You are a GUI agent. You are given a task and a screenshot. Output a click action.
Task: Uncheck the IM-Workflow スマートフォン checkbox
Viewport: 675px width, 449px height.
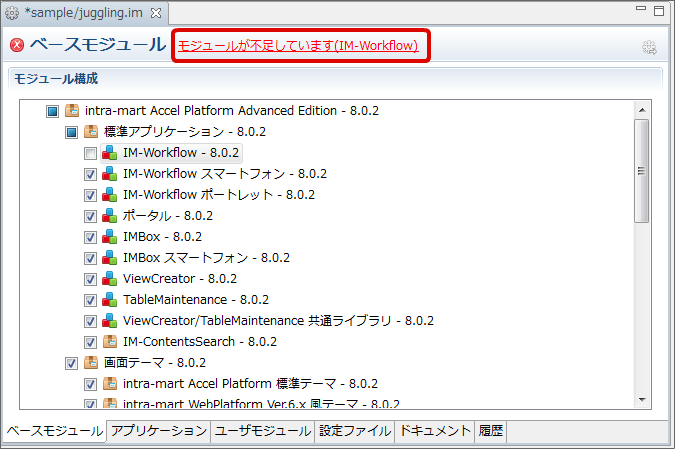90,175
